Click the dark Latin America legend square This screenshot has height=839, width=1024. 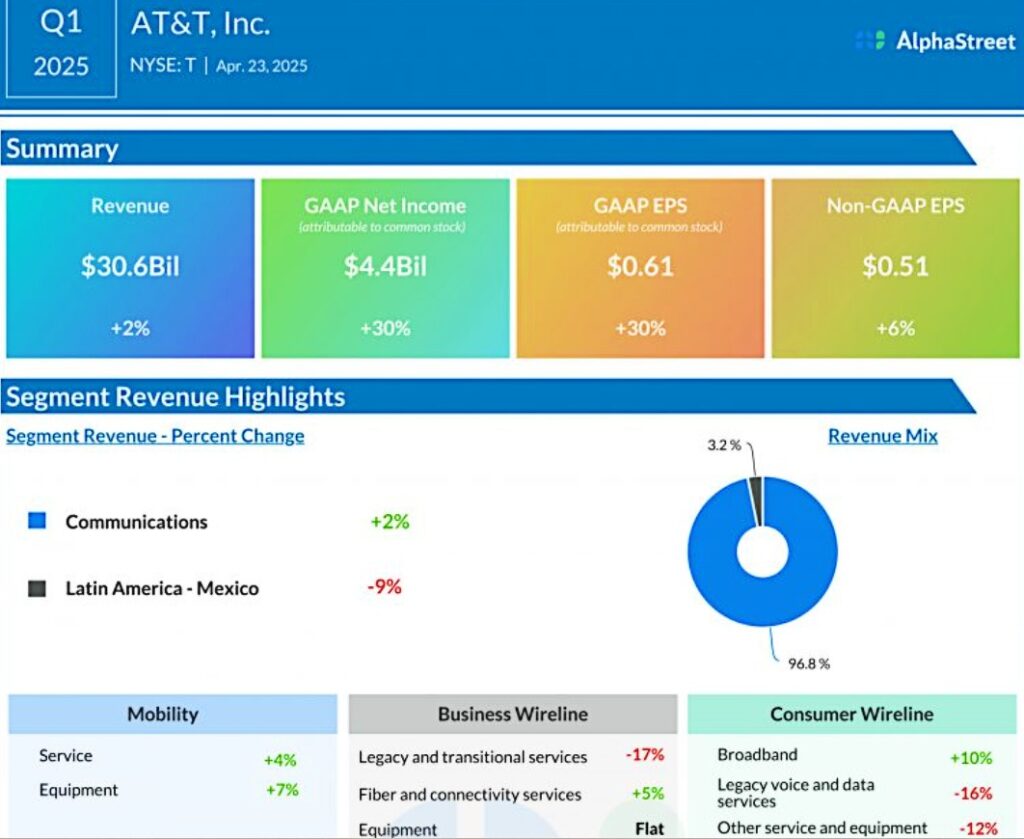pyautogui.click(x=37, y=588)
